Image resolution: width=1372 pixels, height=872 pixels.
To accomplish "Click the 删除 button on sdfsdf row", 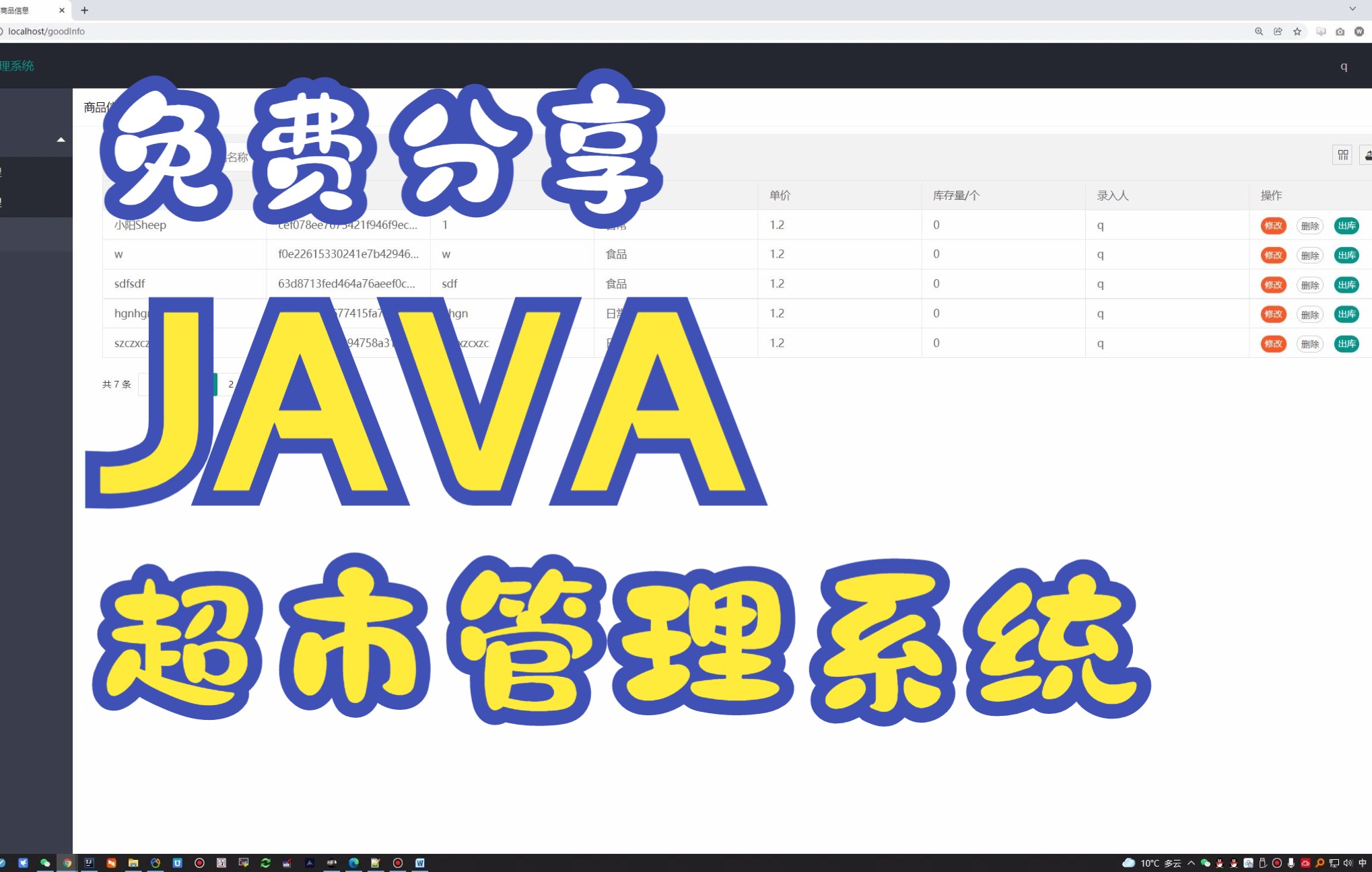I will 1310,284.
